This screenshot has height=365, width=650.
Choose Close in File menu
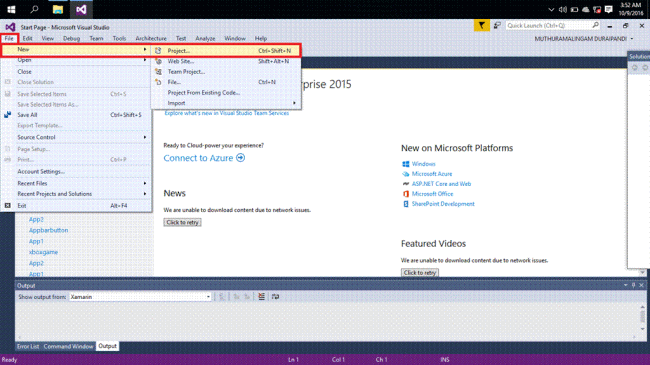click(x=76, y=71)
